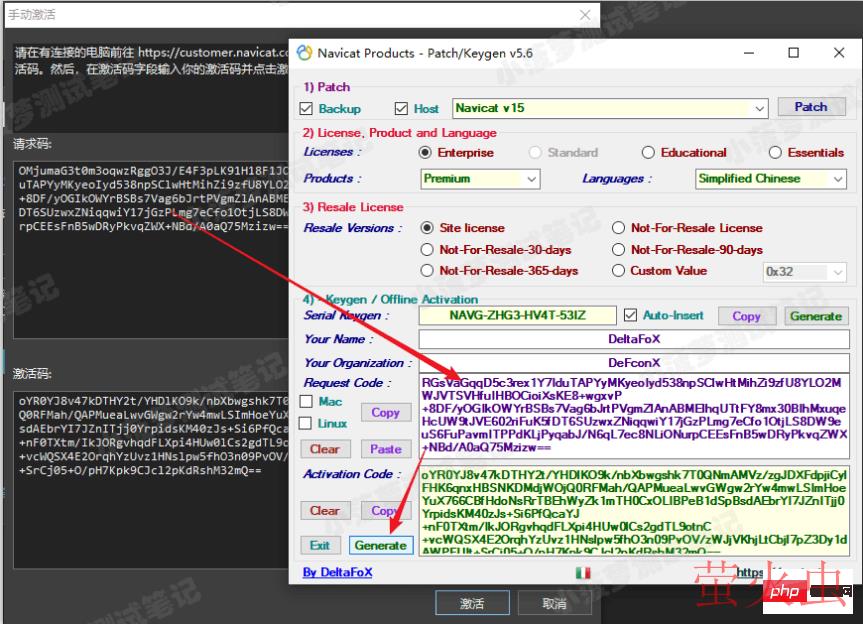Disable the Auto-Insert checkbox
This screenshot has height=624, width=863.
pyautogui.click(x=630, y=315)
